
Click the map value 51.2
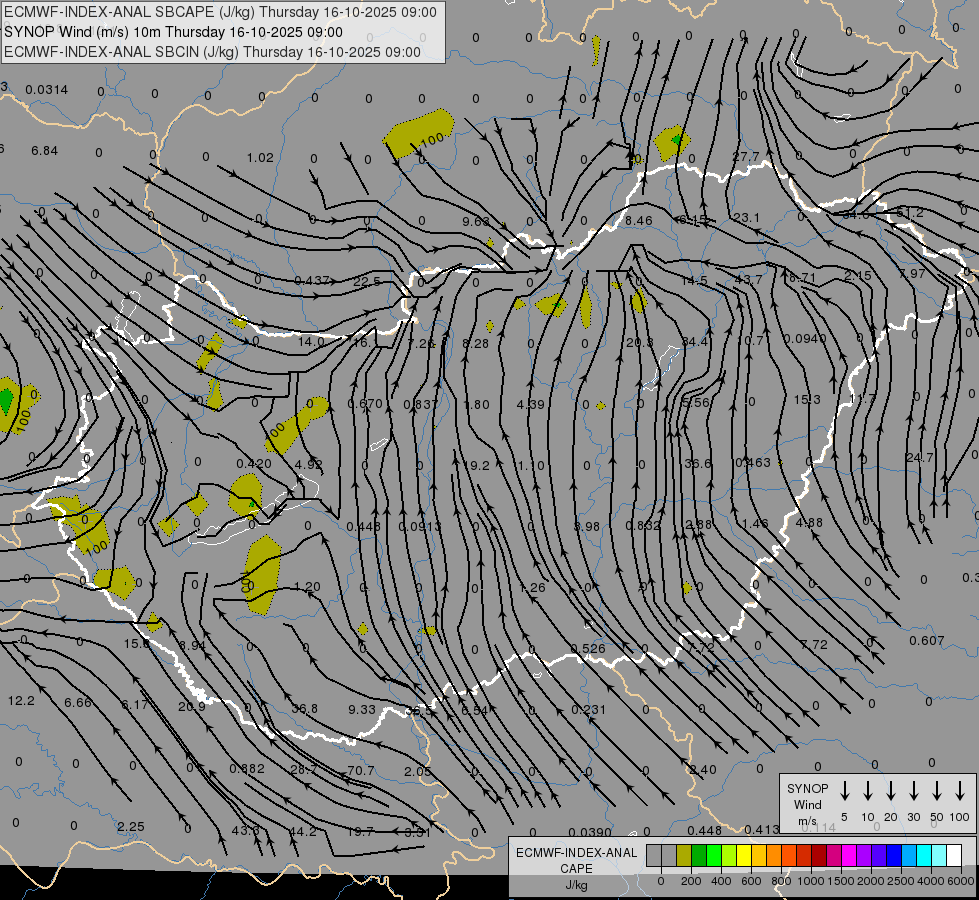(x=910, y=212)
